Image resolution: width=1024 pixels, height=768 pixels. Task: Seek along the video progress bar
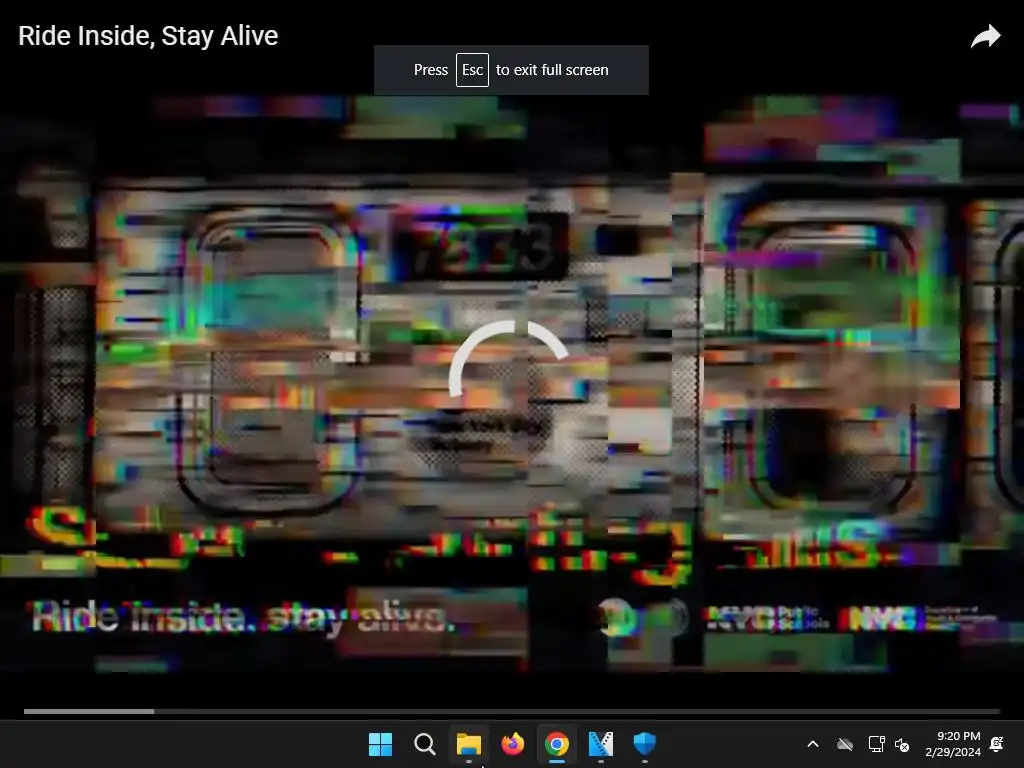(x=512, y=711)
